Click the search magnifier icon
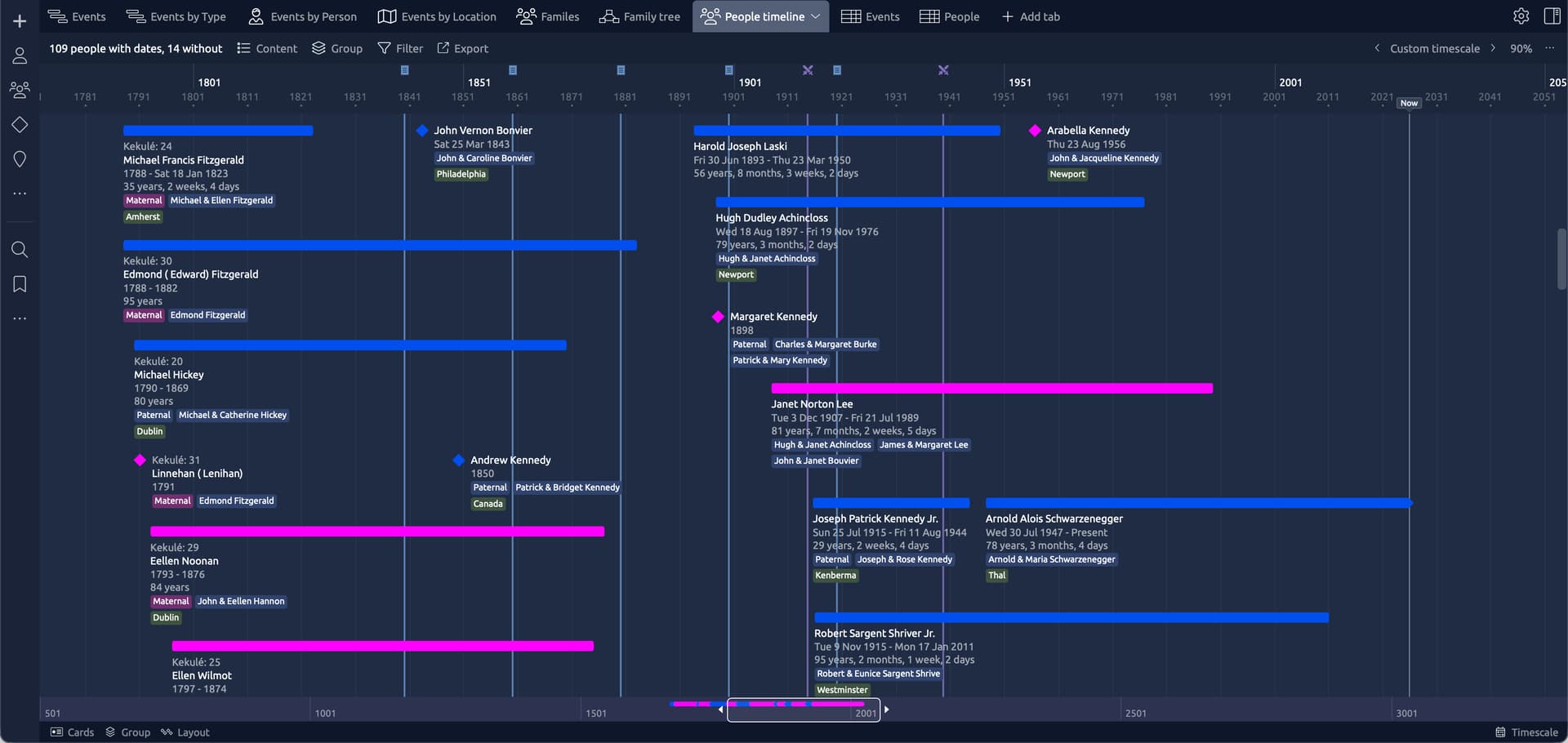1568x743 pixels. (20, 250)
